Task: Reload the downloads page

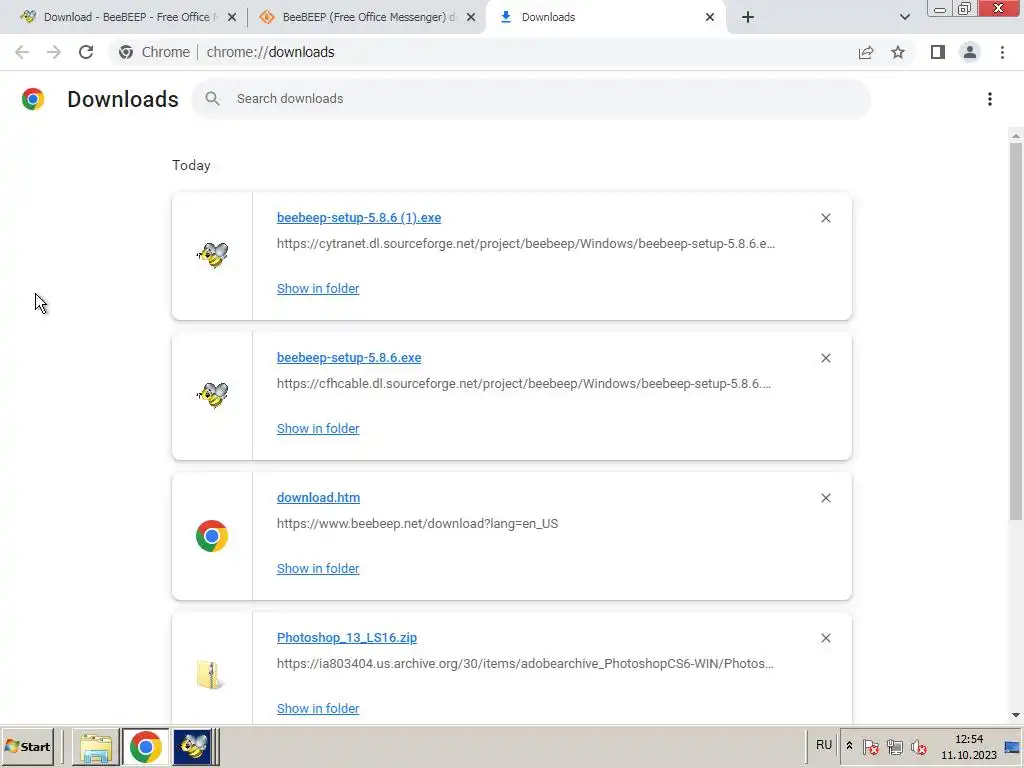Action: 86,52
